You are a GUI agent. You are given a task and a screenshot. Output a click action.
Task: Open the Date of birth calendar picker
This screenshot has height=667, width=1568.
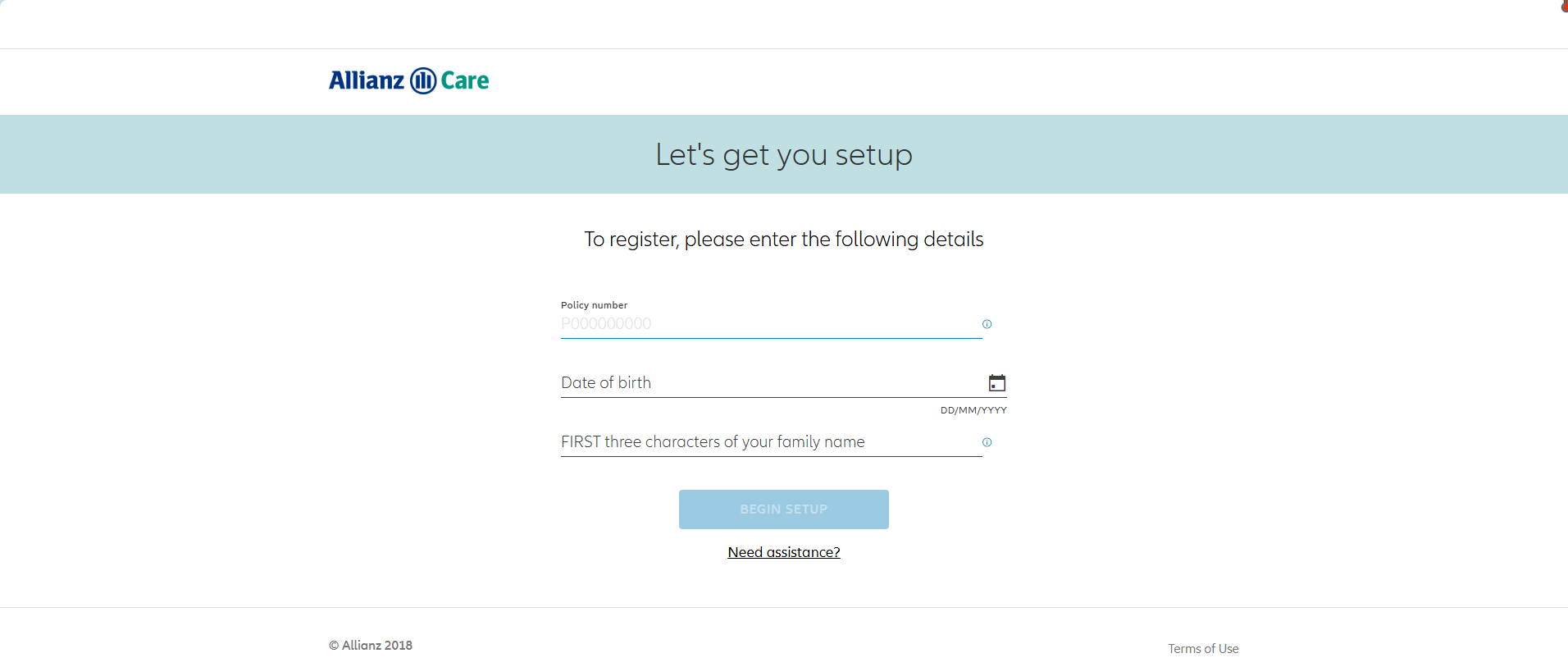click(x=997, y=383)
